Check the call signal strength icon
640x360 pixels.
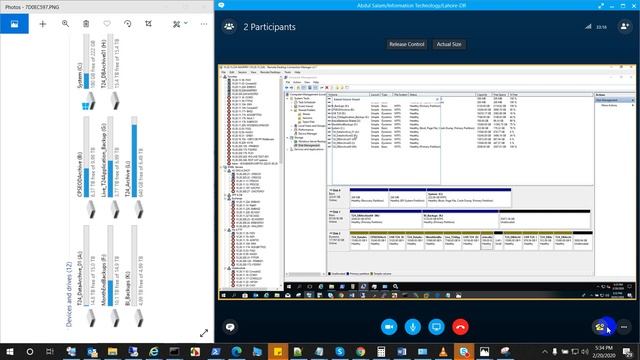point(588,27)
